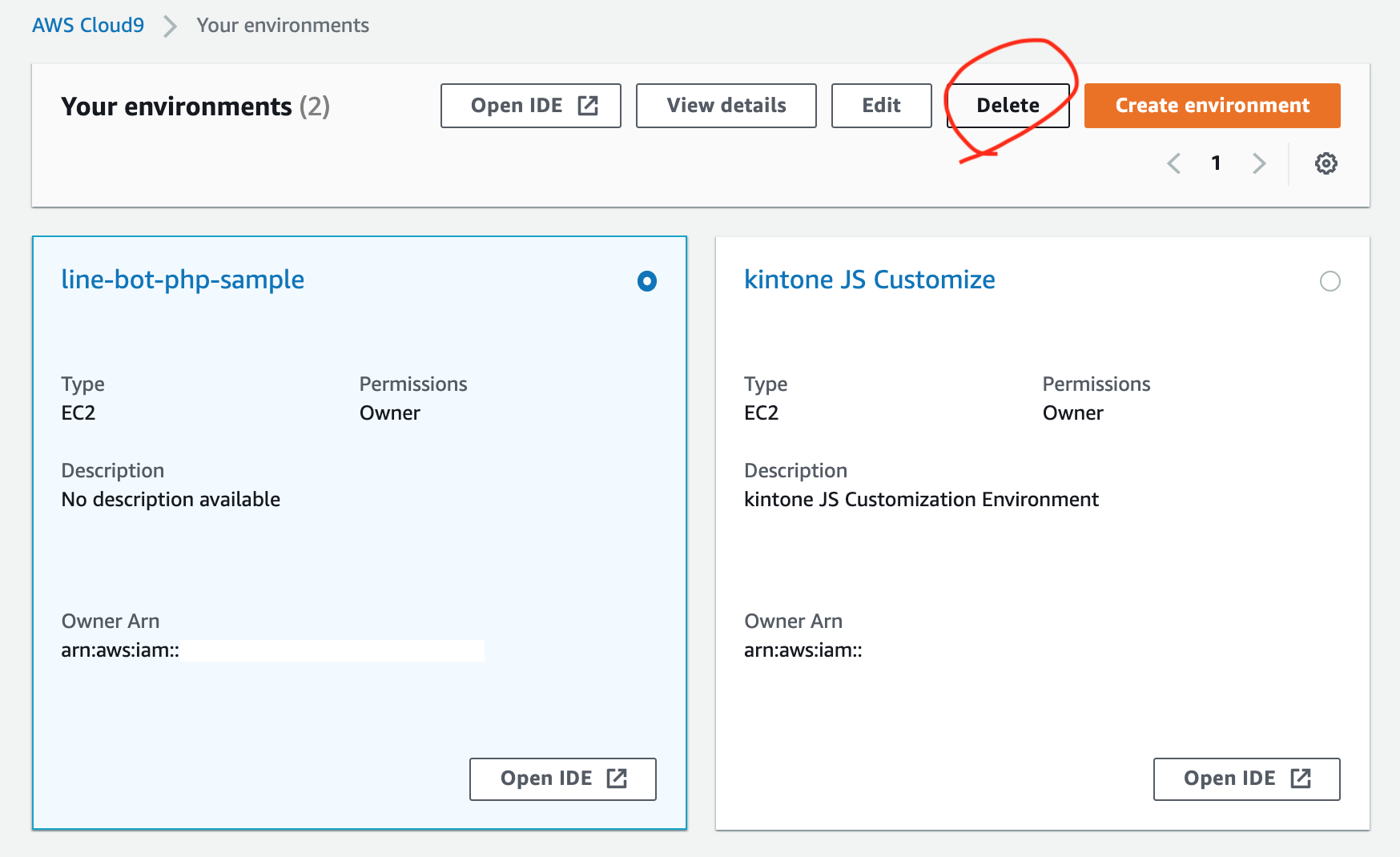The width and height of the screenshot is (1400, 857).
Task: Click the Owner Arn value in kintone card
Action: [803, 650]
